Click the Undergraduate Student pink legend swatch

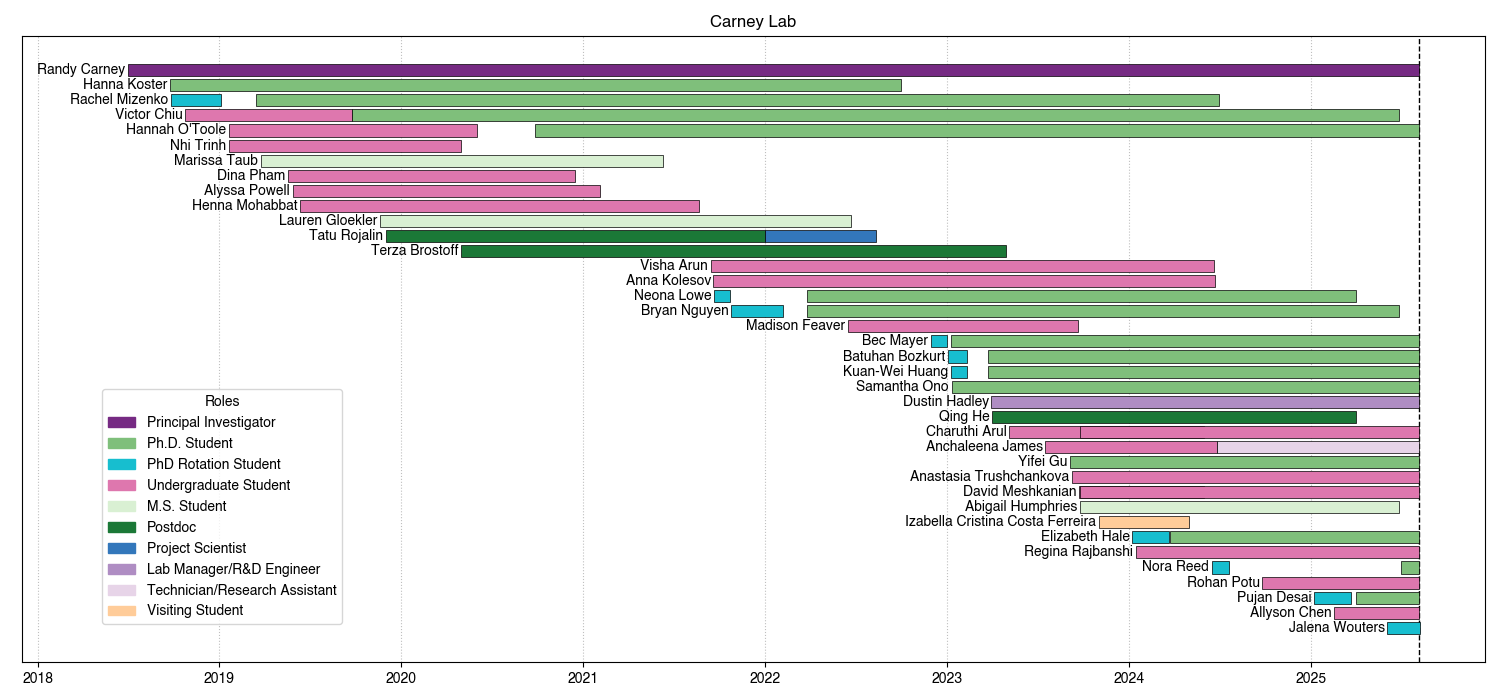click(x=122, y=485)
